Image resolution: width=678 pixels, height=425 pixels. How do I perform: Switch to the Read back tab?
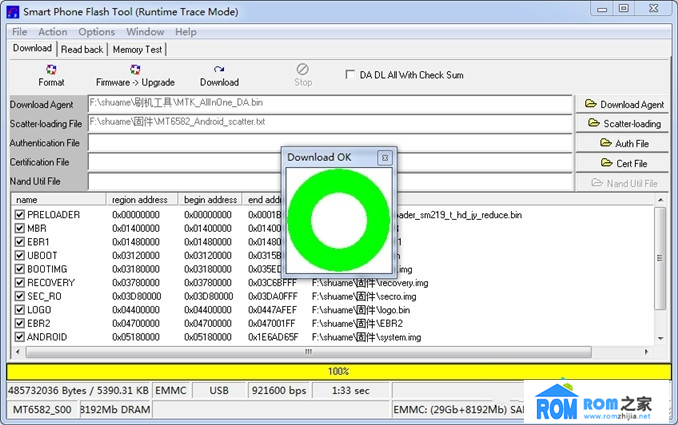coord(82,49)
